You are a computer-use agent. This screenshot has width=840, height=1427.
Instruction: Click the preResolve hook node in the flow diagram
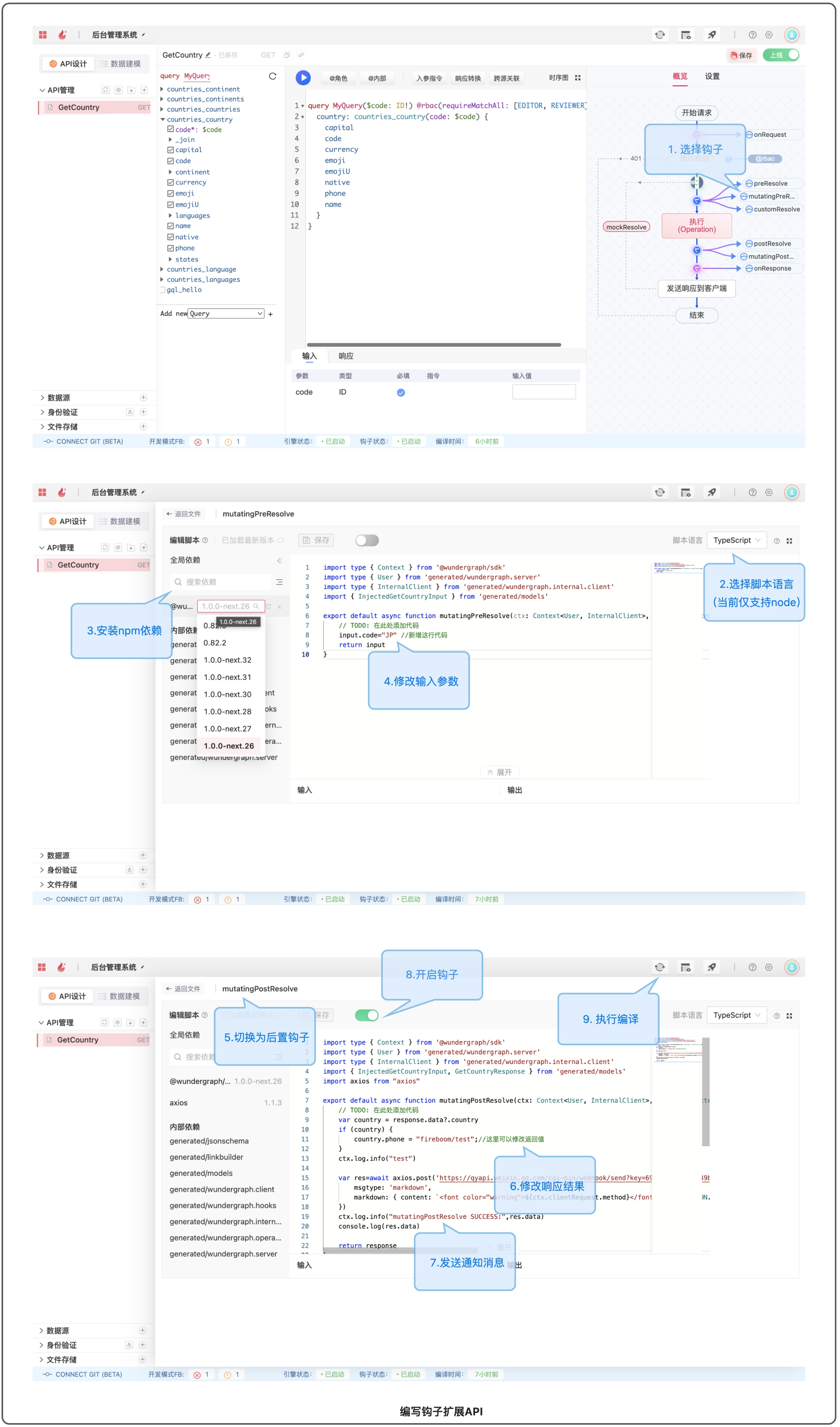(x=770, y=183)
